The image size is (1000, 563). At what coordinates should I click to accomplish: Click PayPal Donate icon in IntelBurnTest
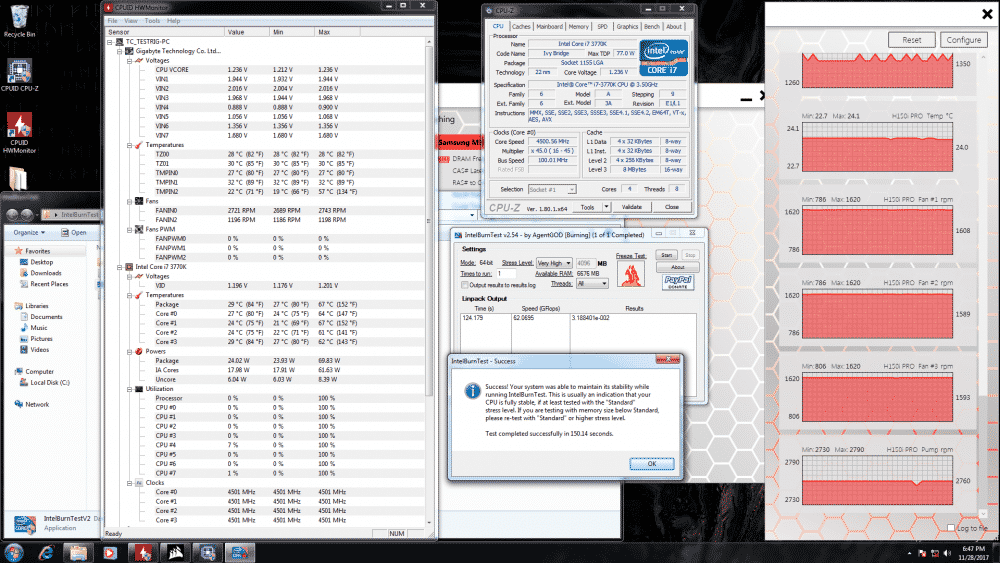click(x=678, y=282)
